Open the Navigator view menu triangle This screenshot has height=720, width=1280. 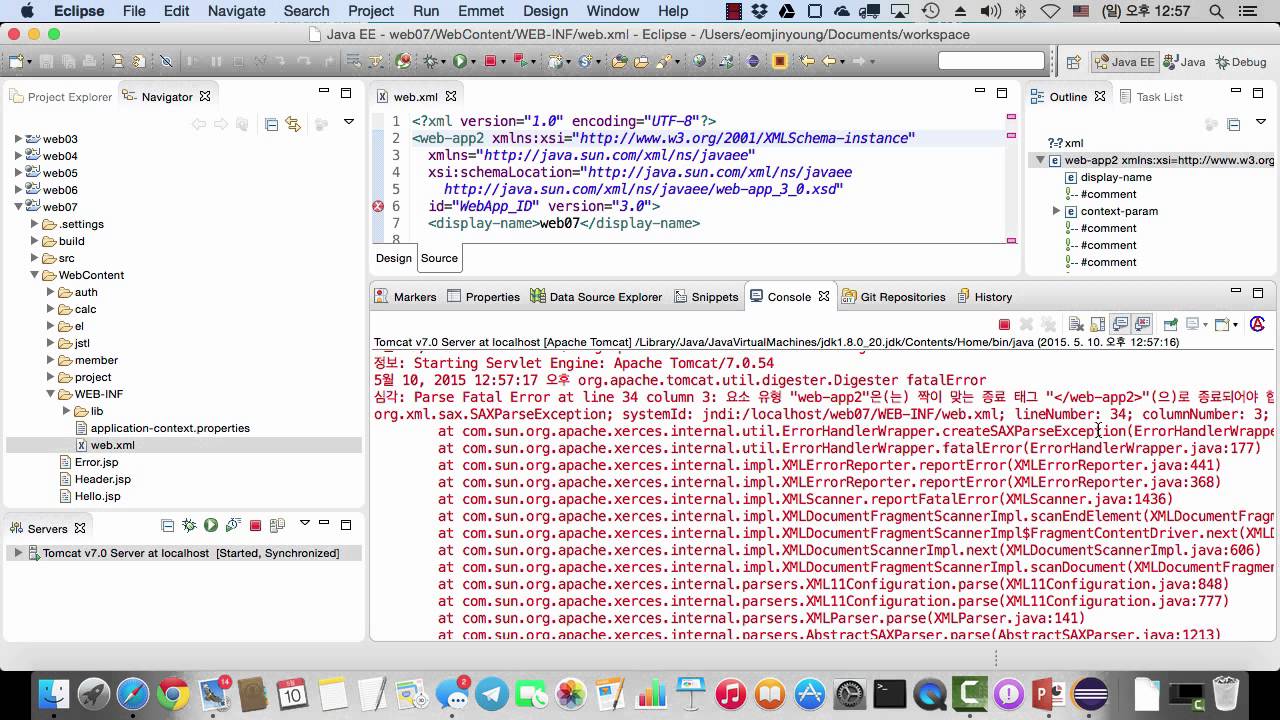[x=349, y=122]
